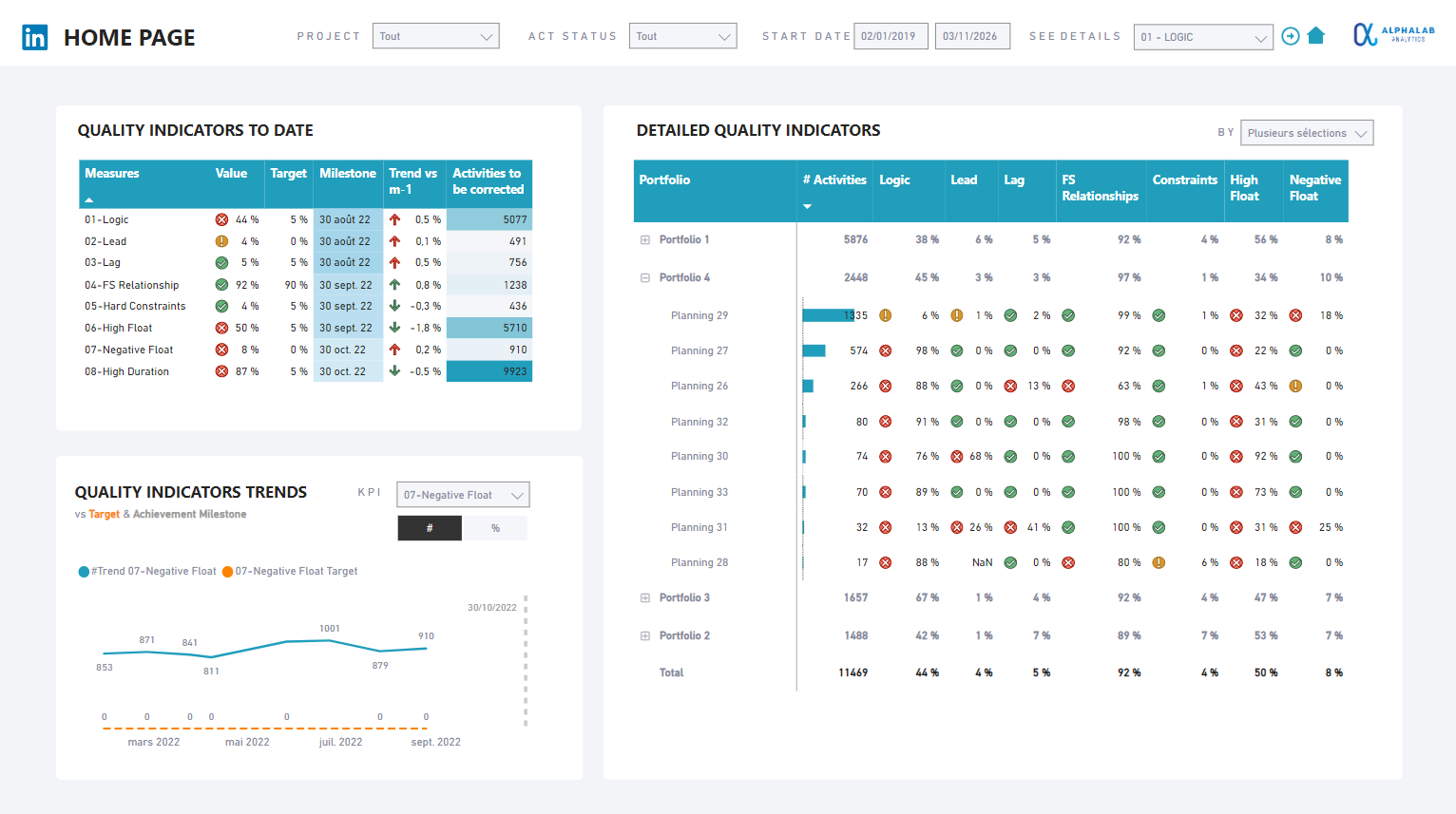Click green check icon for 03-Lag

221,263
